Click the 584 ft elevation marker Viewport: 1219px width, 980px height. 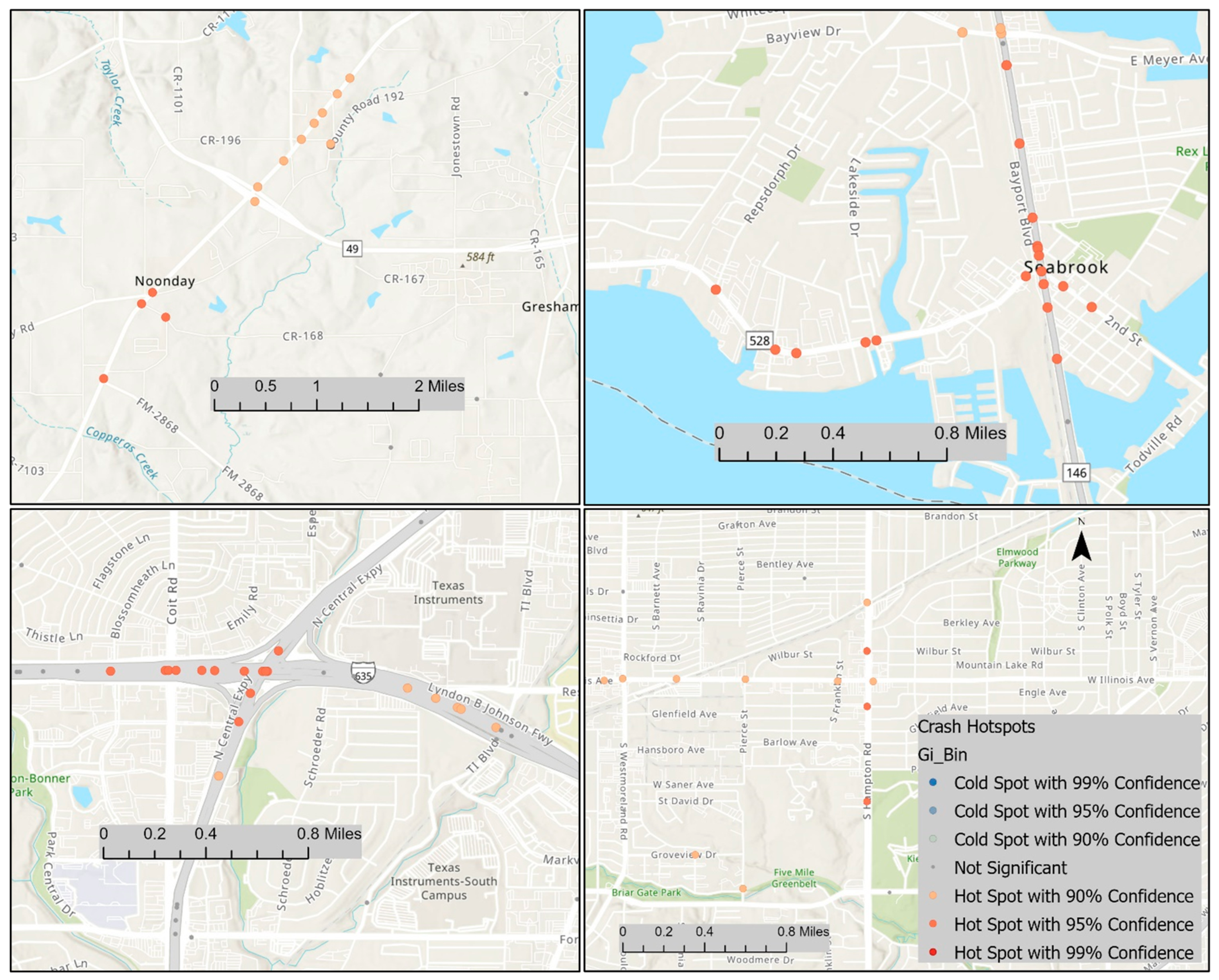tap(480, 257)
